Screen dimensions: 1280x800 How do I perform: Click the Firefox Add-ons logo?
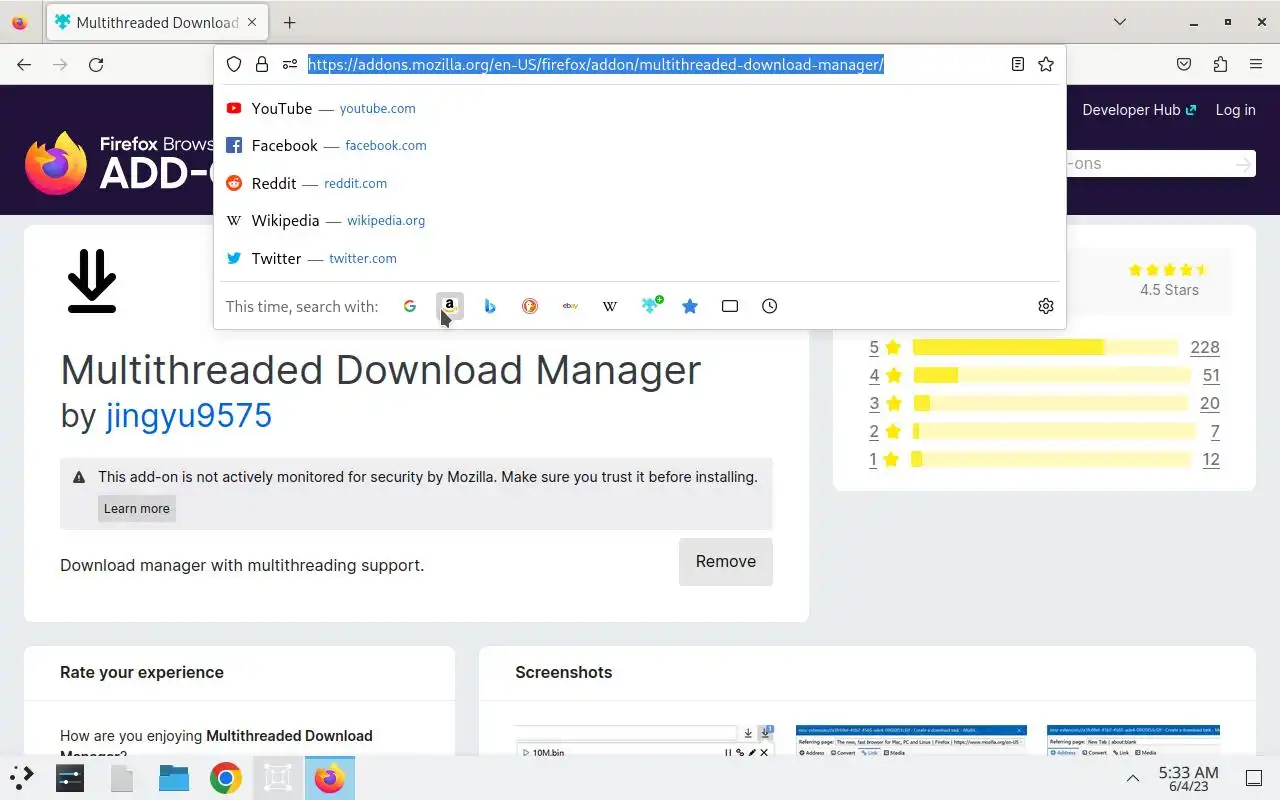[x=120, y=162]
